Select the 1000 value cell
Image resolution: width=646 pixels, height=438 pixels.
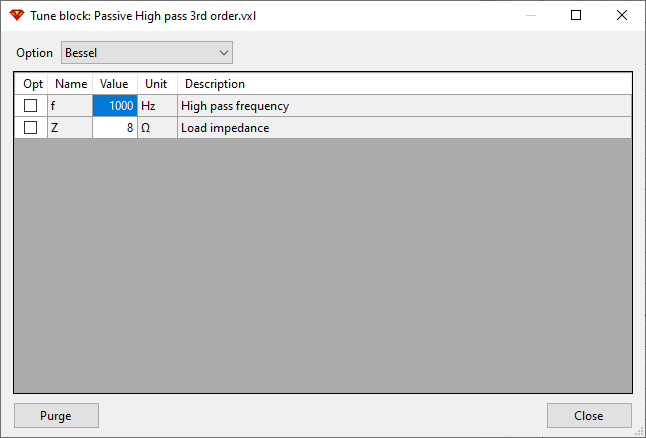115,106
